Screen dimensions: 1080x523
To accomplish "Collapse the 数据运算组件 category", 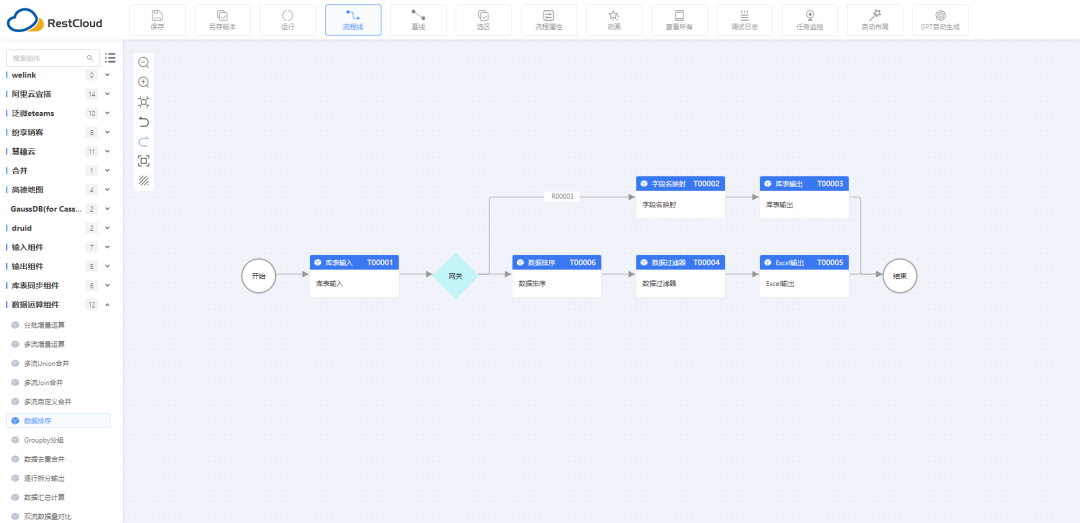I will (x=107, y=305).
